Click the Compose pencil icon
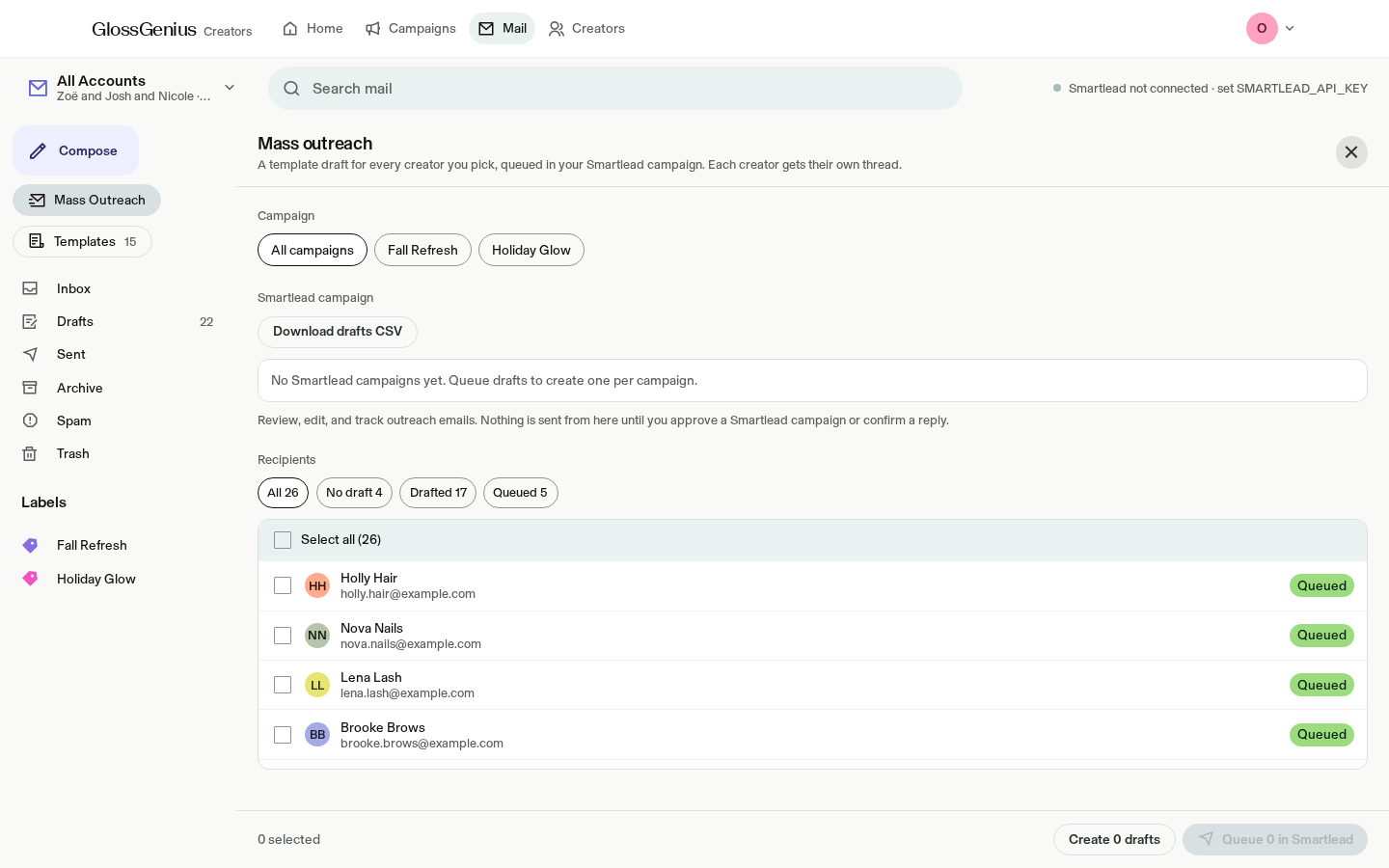This screenshot has height=868, width=1389. pos(38,150)
